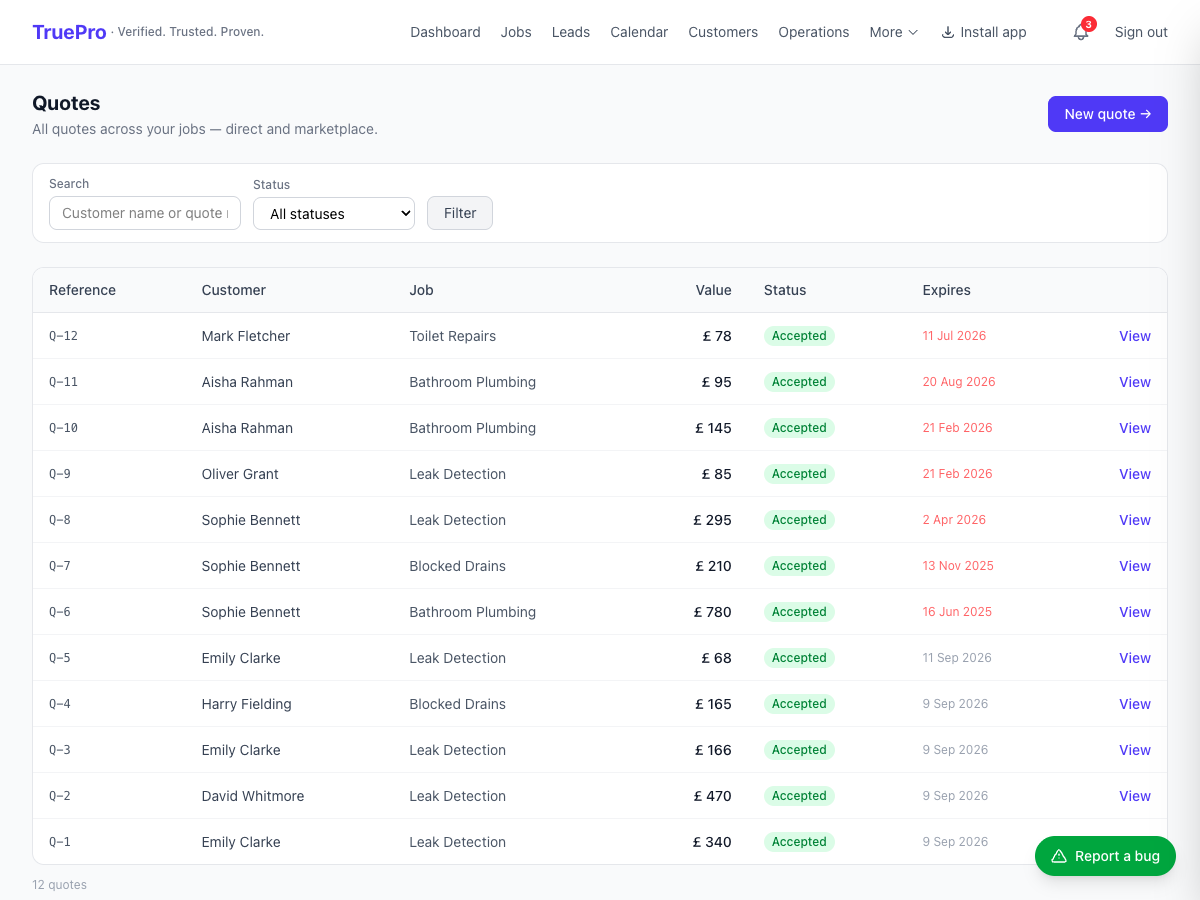View quote Q-5
The height and width of the screenshot is (900, 1200).
(x=1135, y=658)
